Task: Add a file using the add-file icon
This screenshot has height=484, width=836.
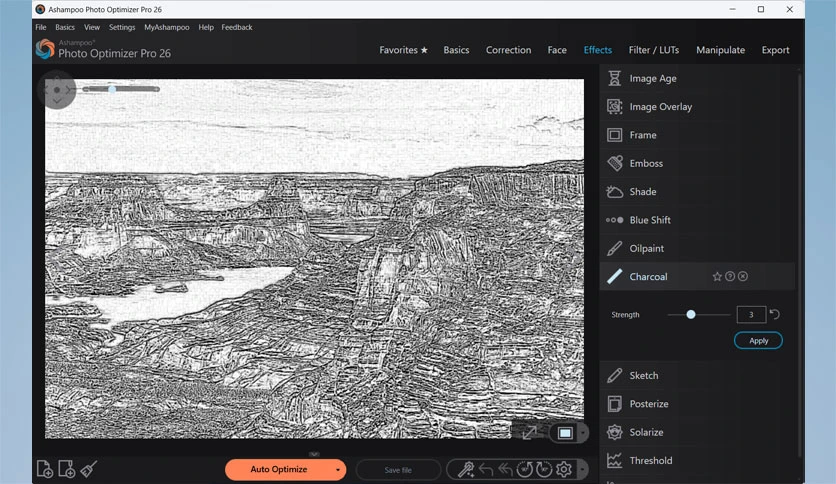Action: coord(44,469)
